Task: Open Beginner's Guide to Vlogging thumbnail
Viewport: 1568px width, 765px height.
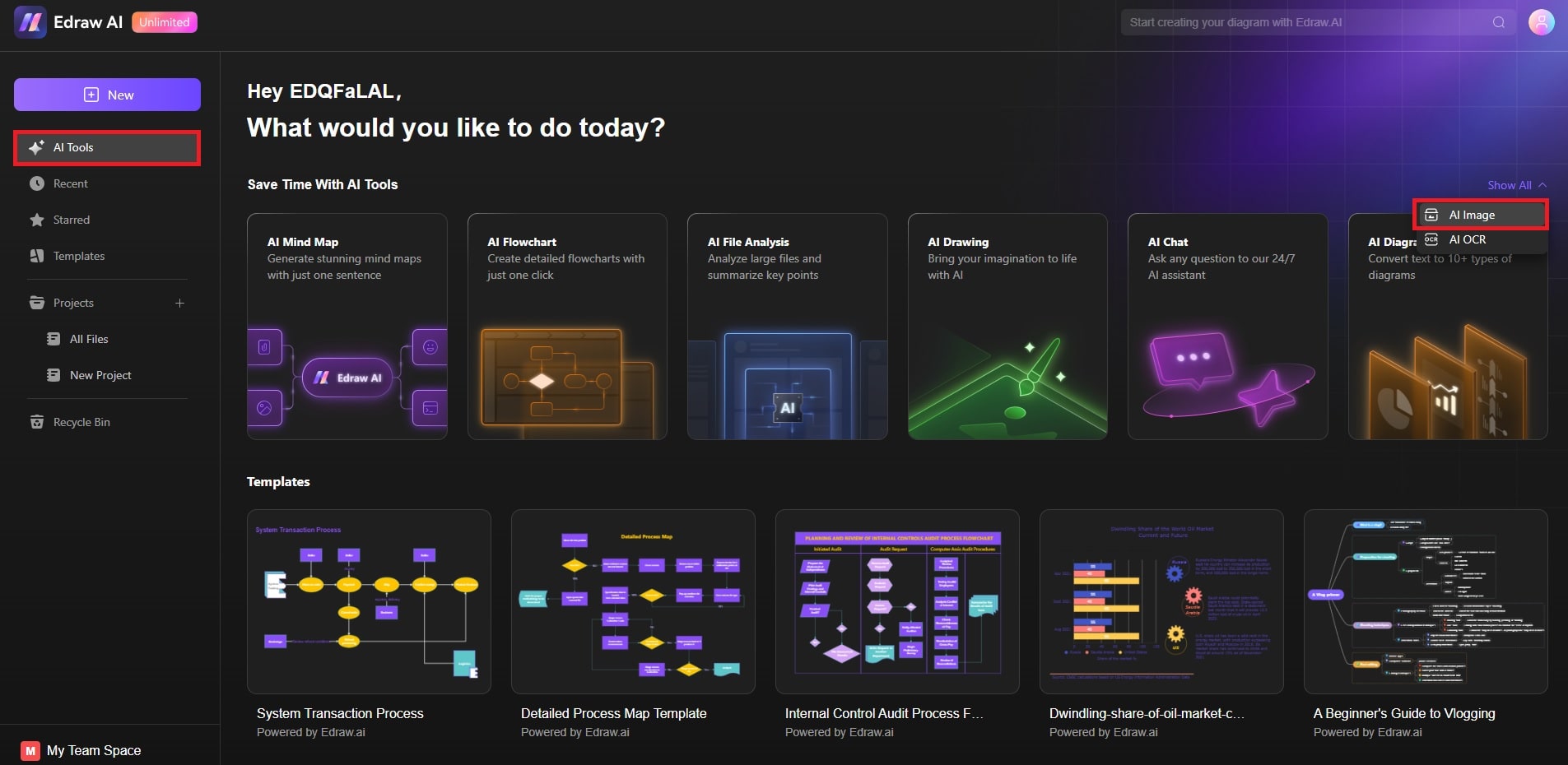Action: pos(1426,601)
